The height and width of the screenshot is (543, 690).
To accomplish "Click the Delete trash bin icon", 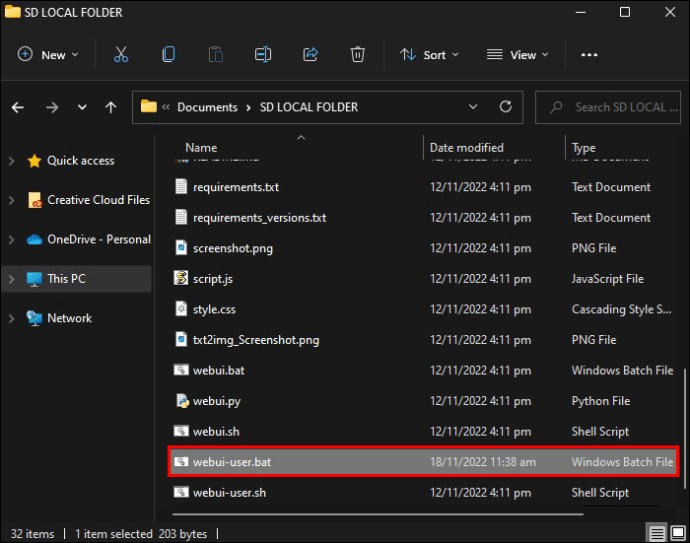I will pos(358,55).
